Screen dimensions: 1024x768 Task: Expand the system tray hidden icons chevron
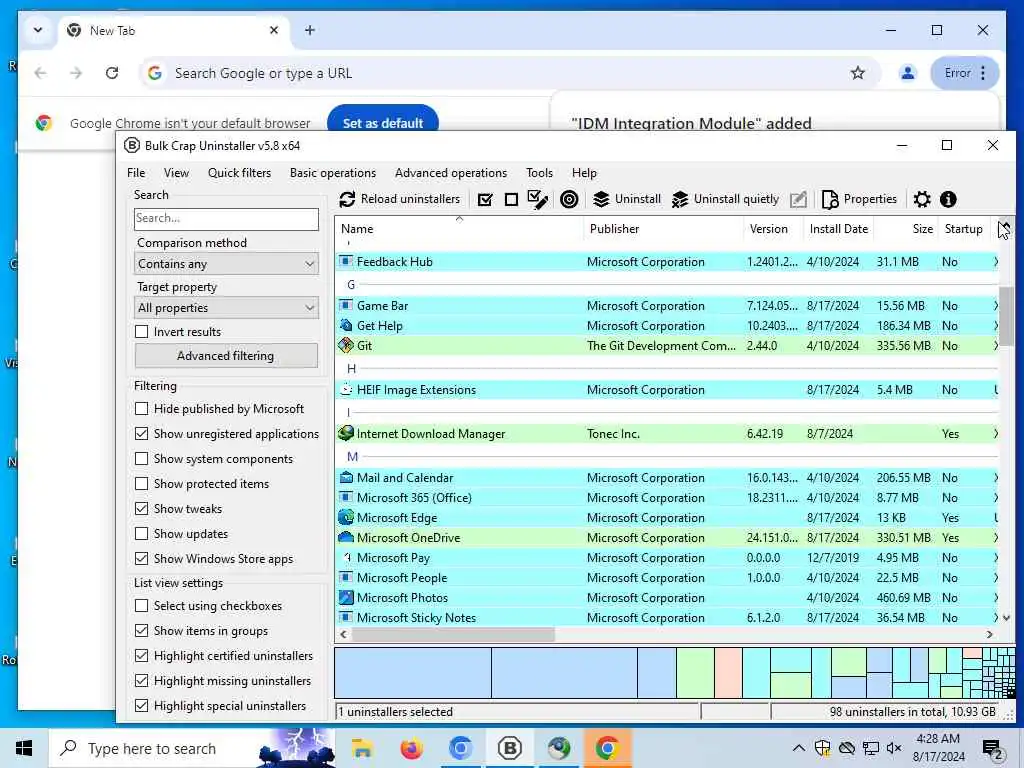(798, 748)
